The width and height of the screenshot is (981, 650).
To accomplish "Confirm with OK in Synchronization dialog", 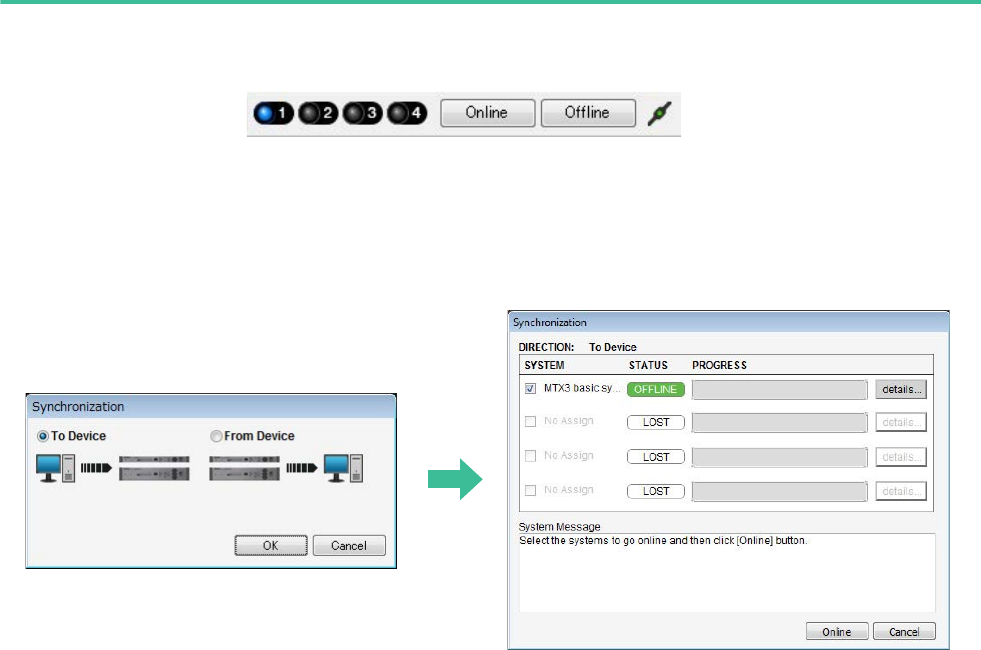I will 271,546.
